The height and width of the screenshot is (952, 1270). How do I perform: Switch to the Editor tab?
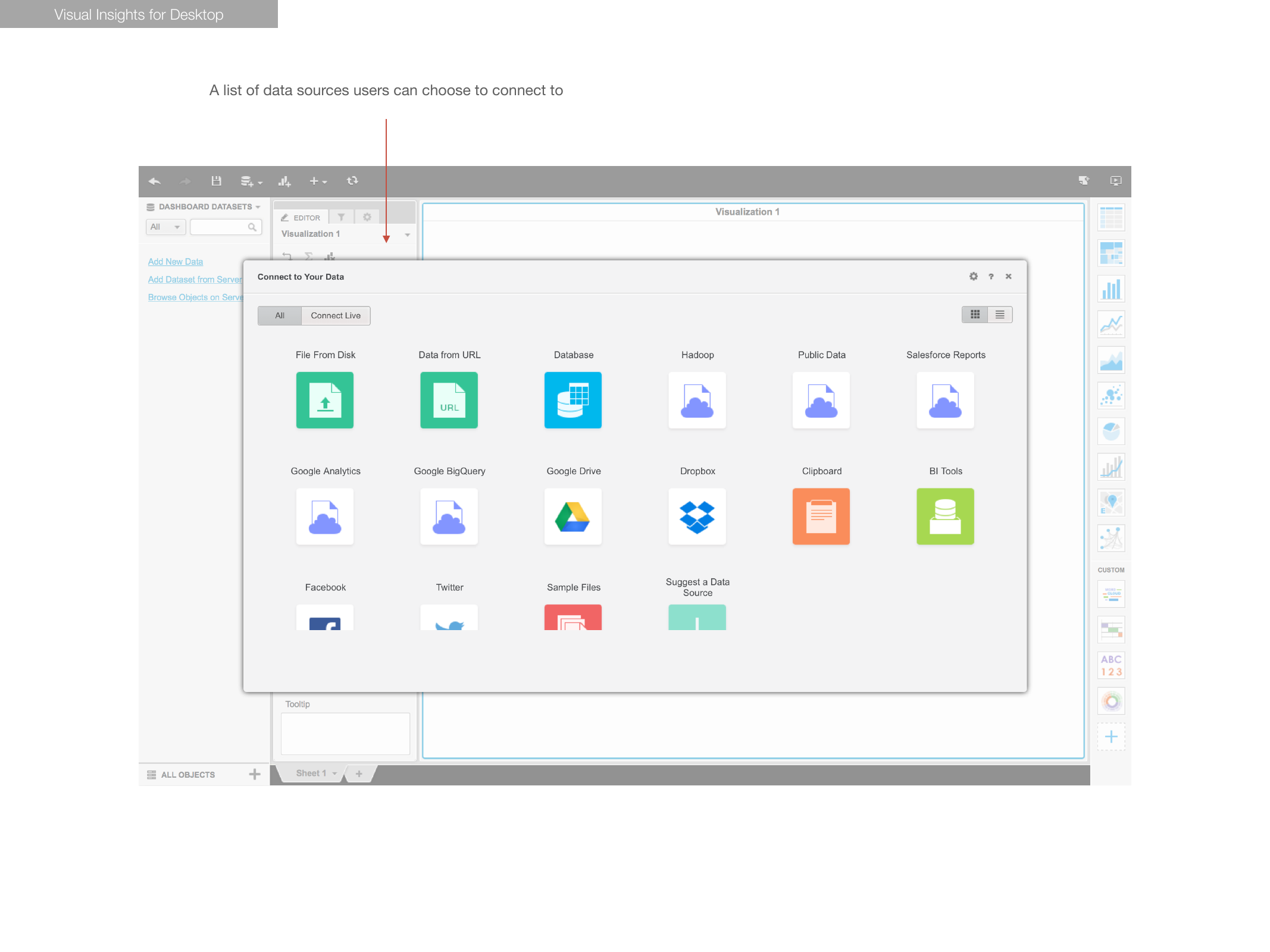(301, 217)
